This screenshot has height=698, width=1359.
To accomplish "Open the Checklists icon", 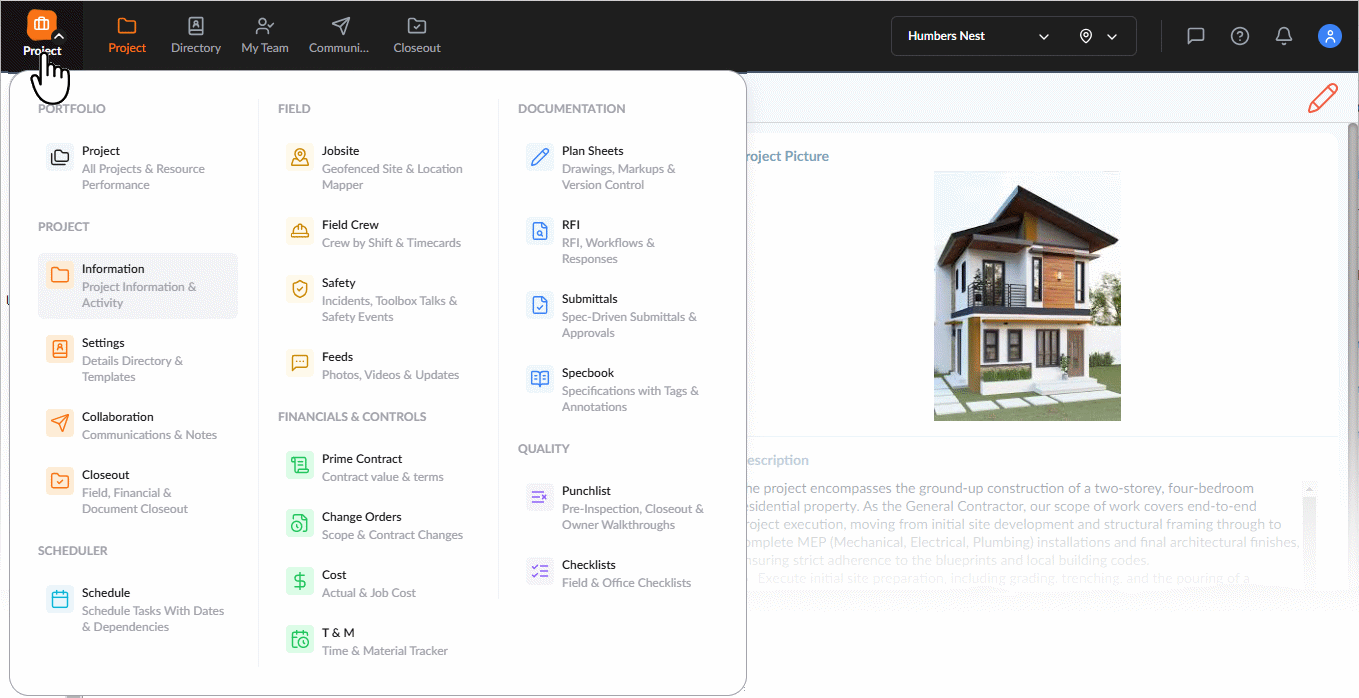I will (x=540, y=571).
